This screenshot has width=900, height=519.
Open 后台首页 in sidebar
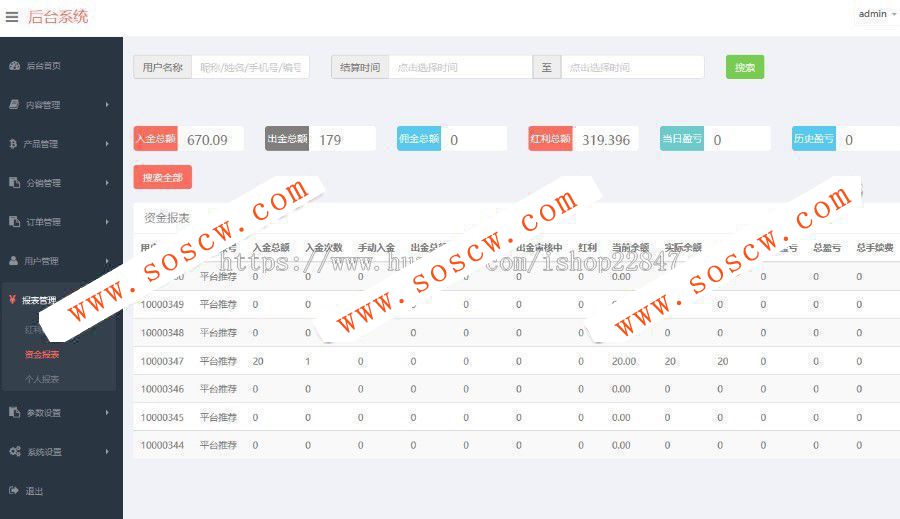coord(44,66)
